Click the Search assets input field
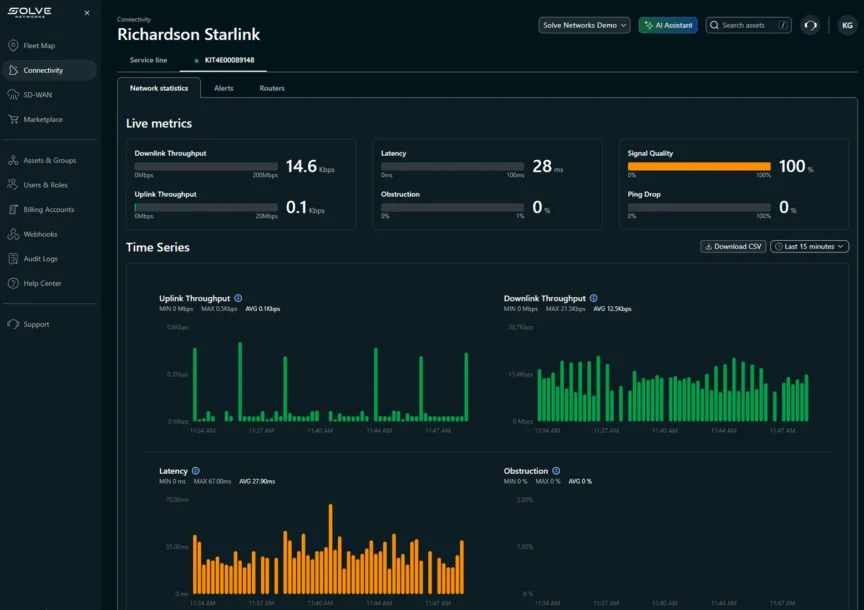This screenshot has height=610, width=864. [x=746, y=25]
